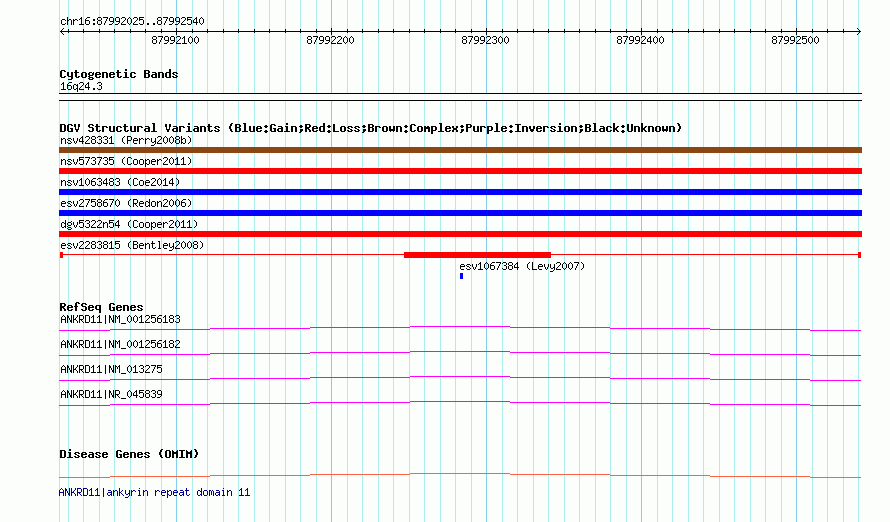Viewport: 890px width, 522px height.
Task: Click the small blue esv1067384 marker
Action: [x=461, y=276]
